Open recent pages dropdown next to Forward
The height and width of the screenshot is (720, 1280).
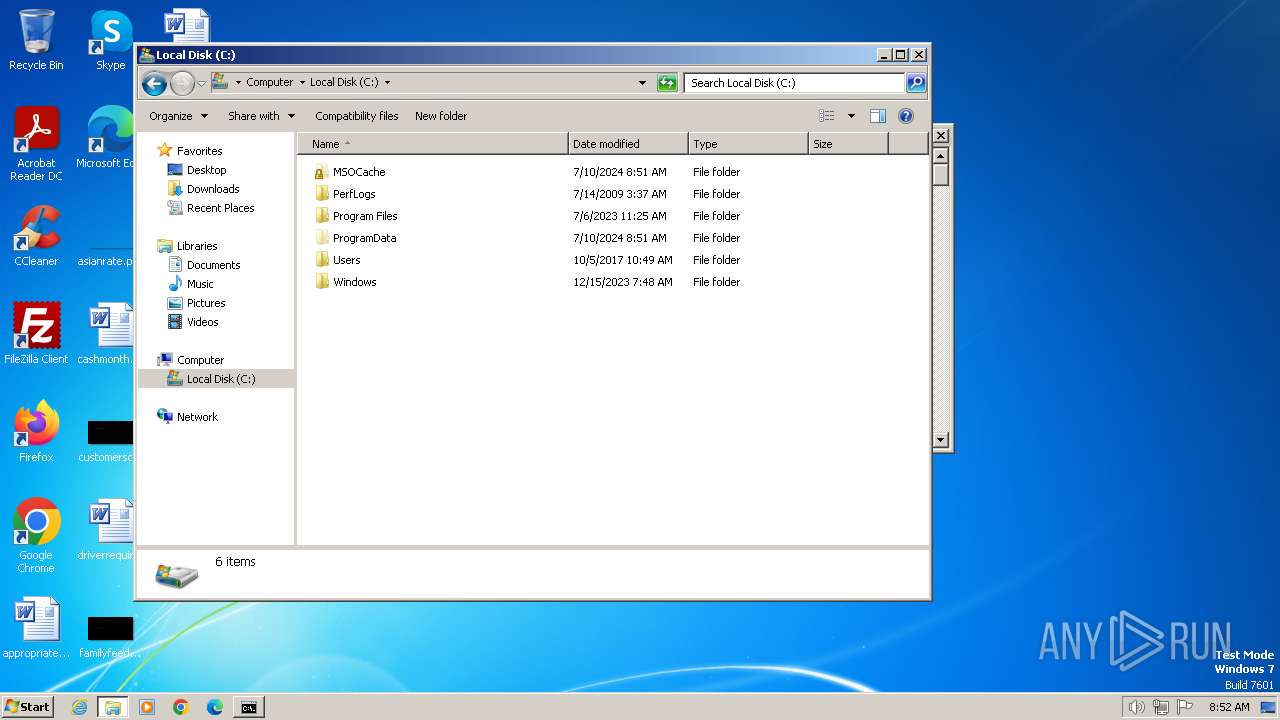[201, 83]
